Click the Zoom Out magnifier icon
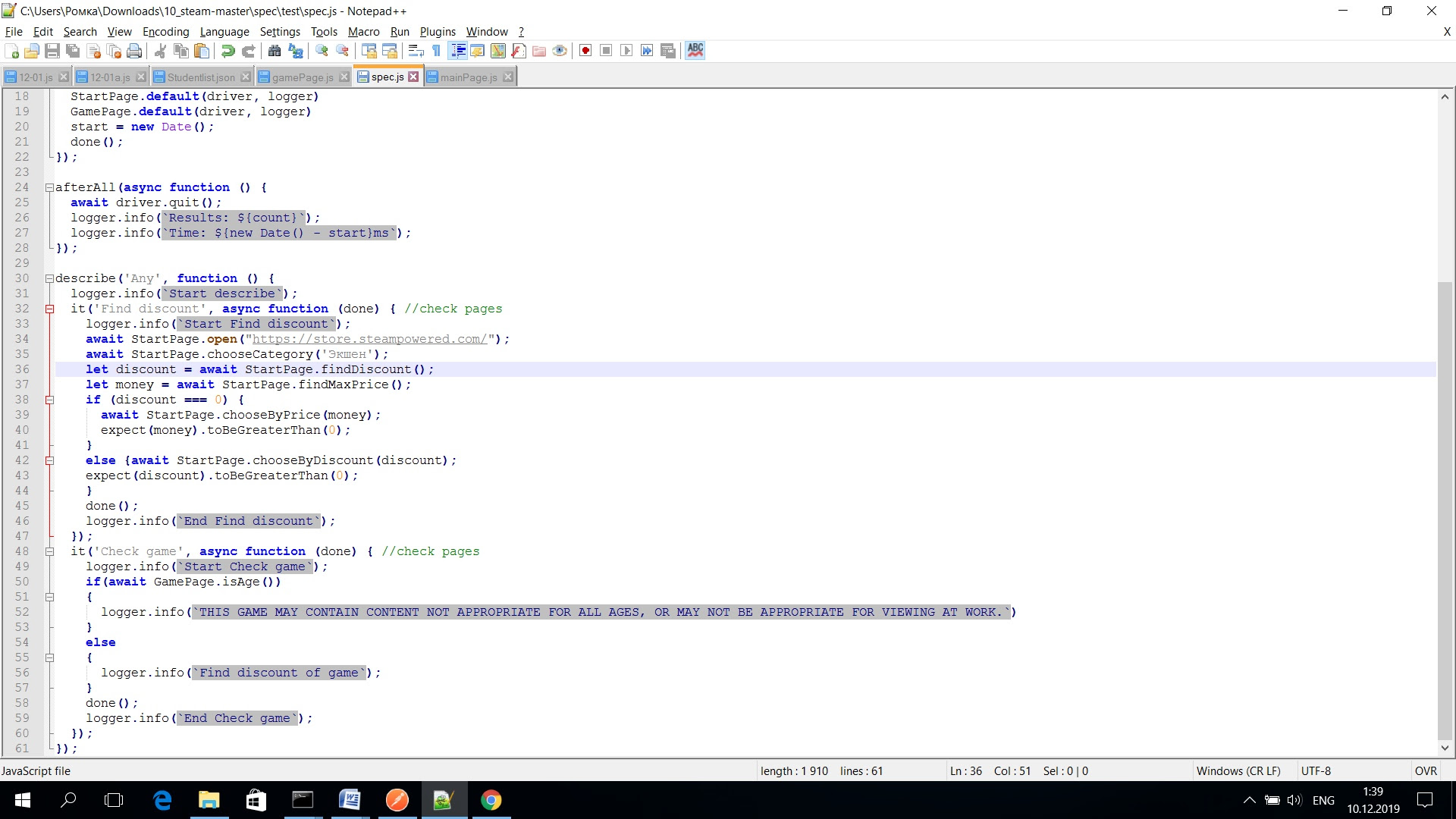Viewport: 1456px width, 819px height. [x=343, y=51]
